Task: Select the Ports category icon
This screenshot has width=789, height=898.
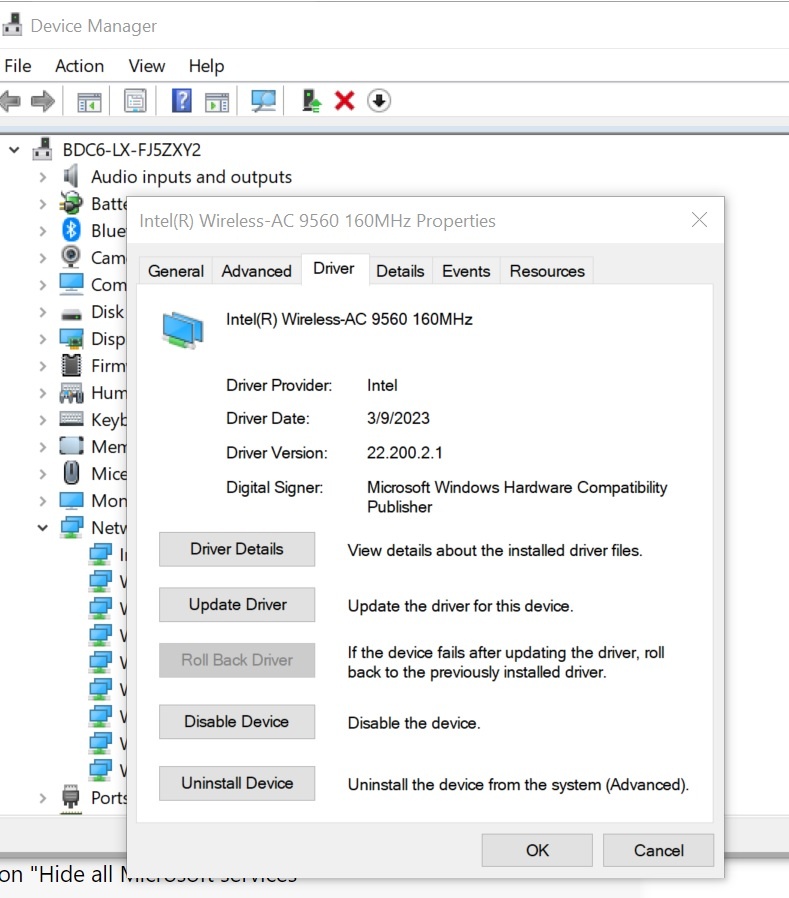Action: click(71, 797)
